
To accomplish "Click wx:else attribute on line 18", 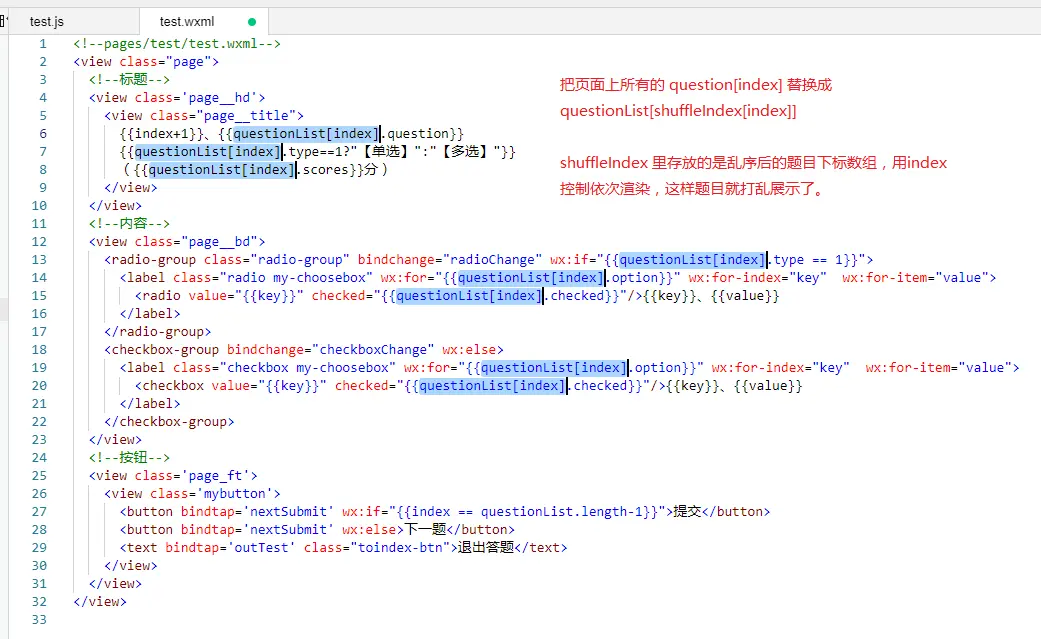I will [469, 349].
